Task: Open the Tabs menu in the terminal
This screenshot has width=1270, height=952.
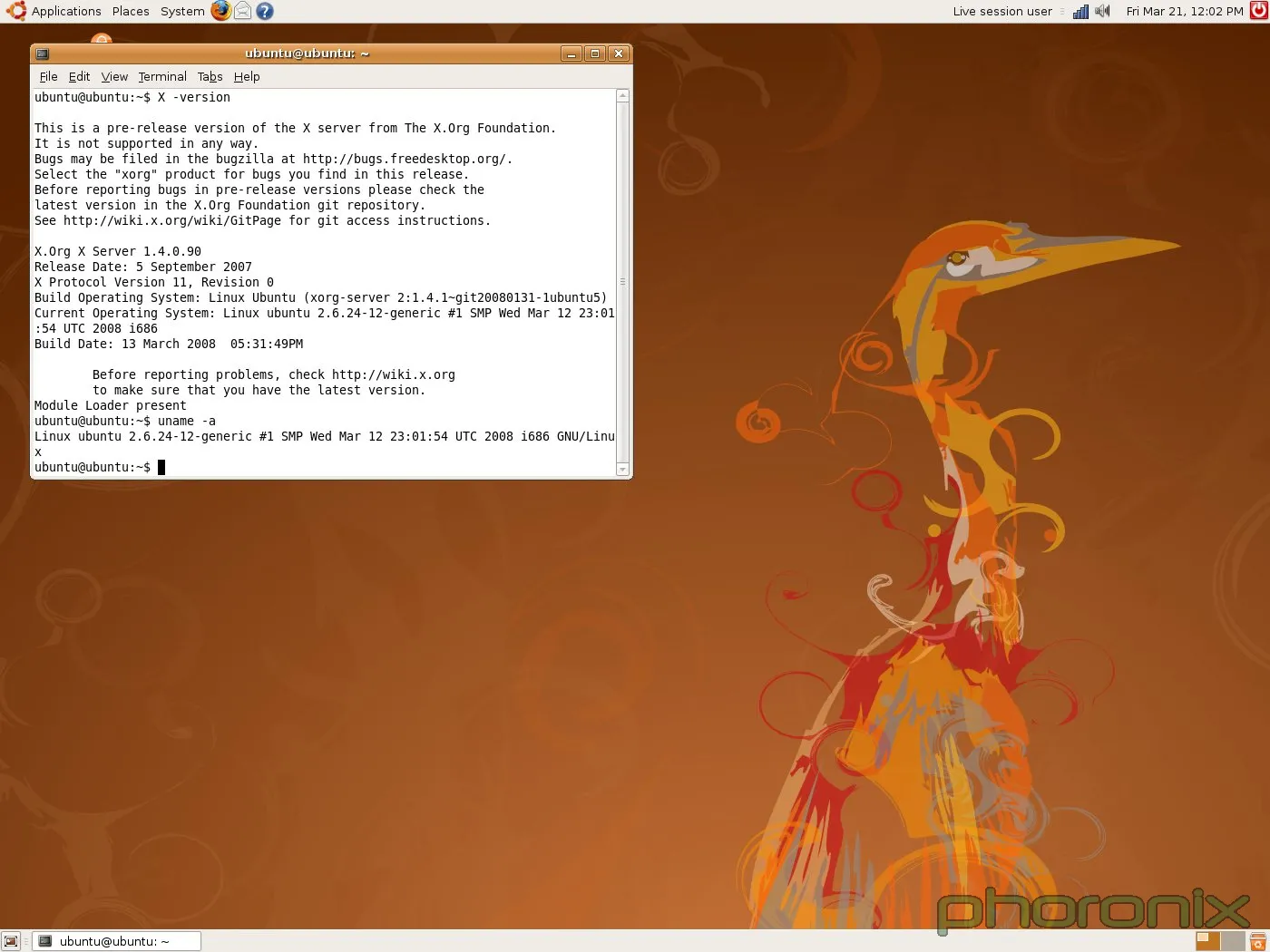Action: [x=210, y=76]
